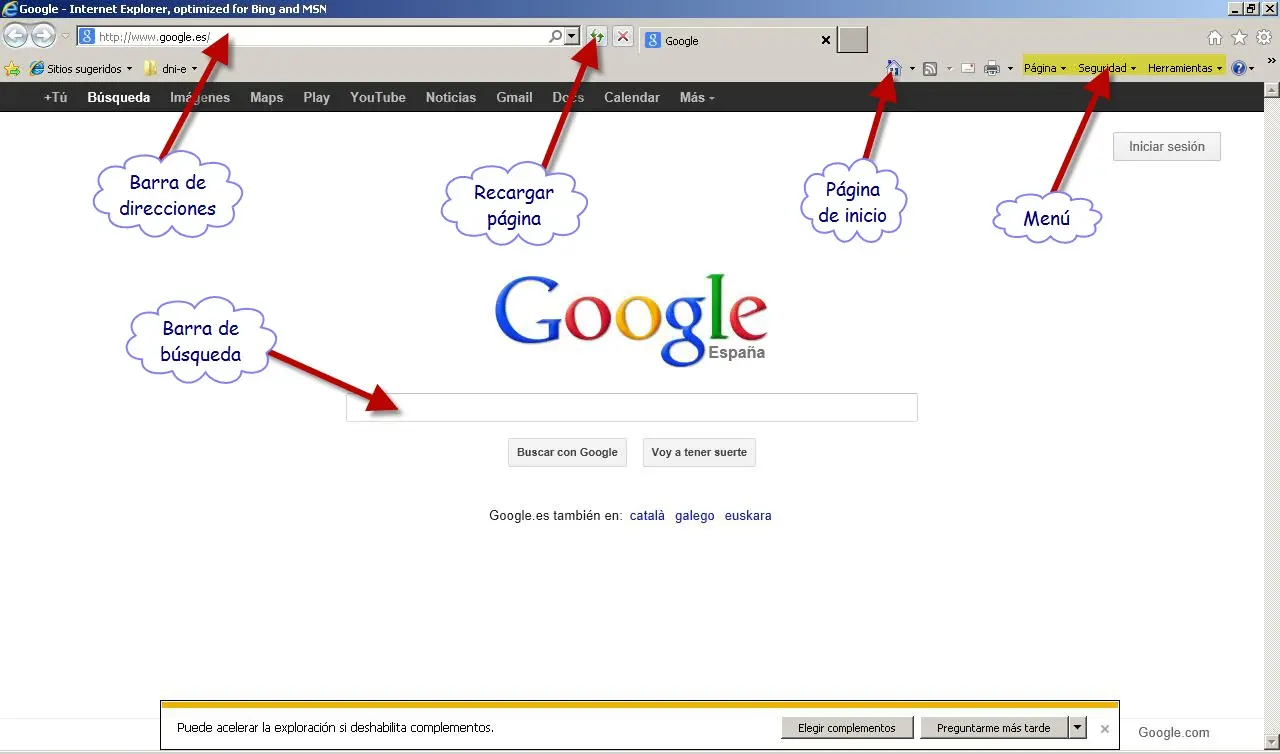Click the RSS feeds icon
Screen dimensions: 1280x754
930,69
